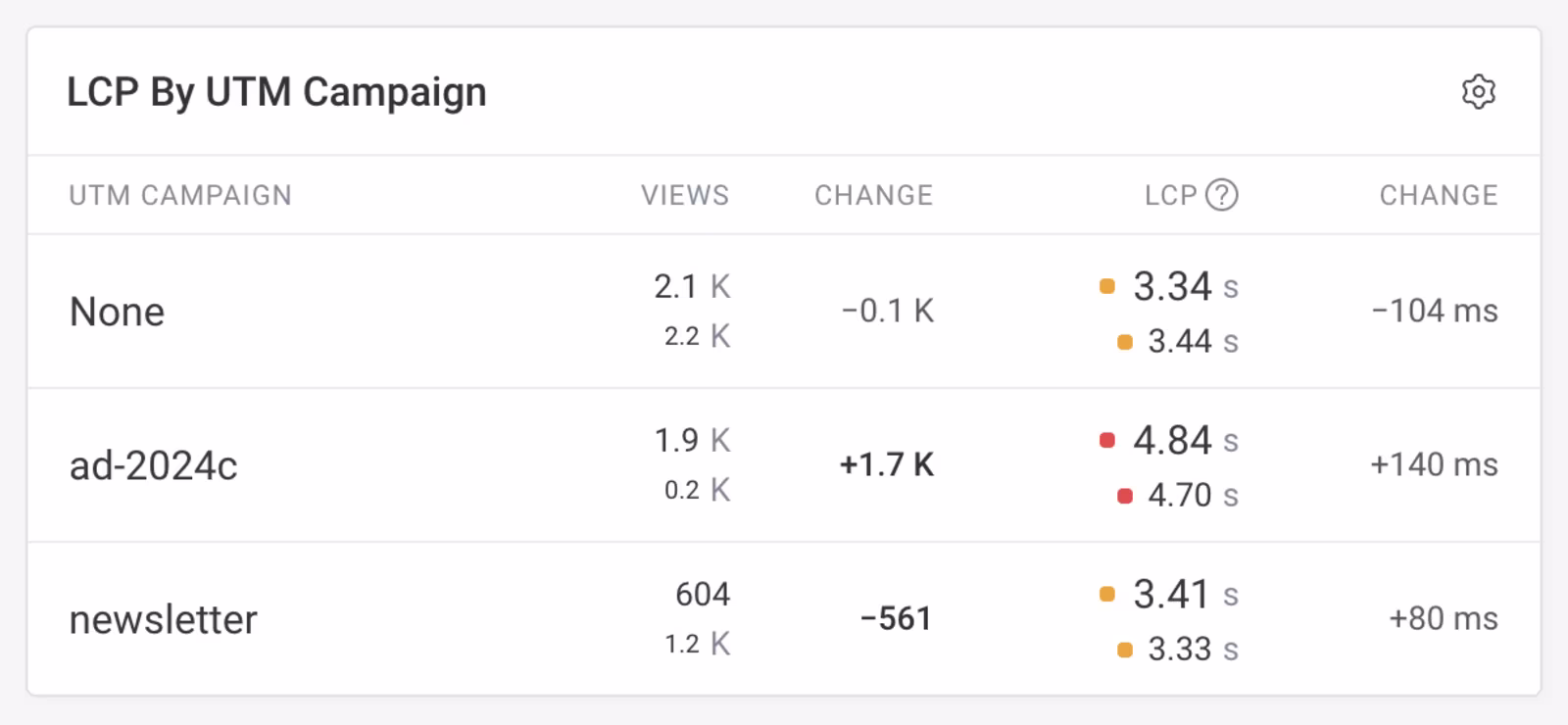1568x725 pixels.
Task: Open the widget settings gear icon
Action: (x=1478, y=92)
